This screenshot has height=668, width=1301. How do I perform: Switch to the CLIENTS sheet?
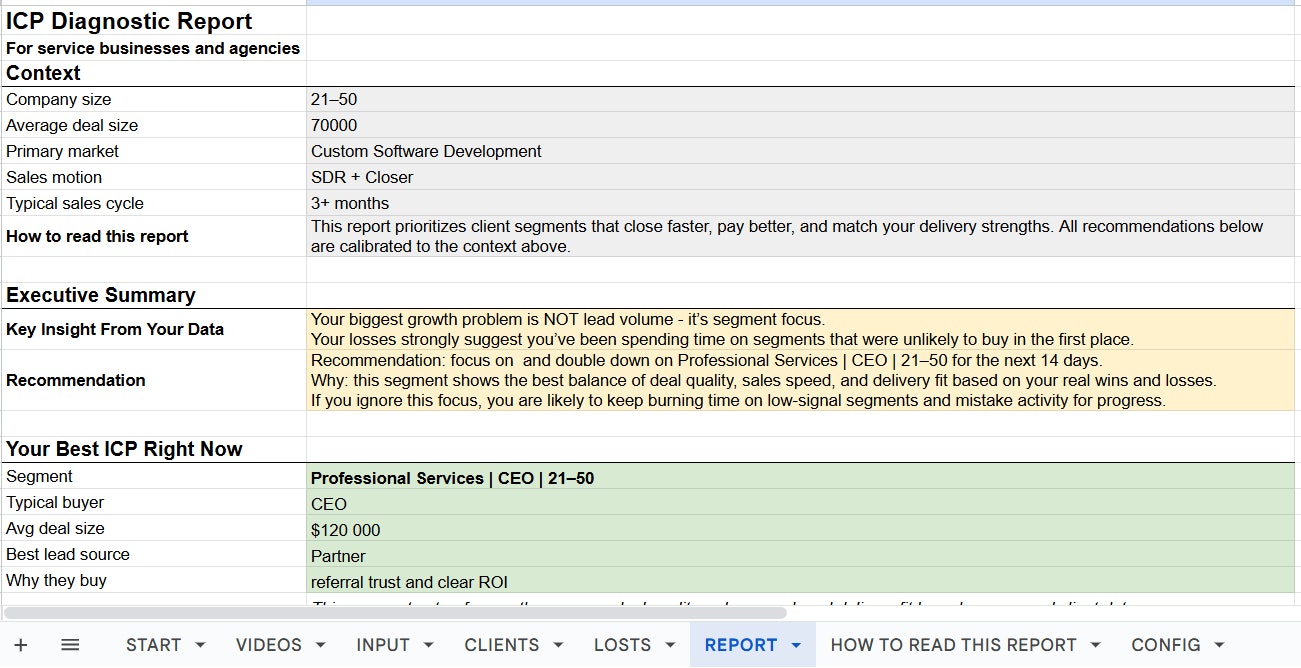[504, 645]
